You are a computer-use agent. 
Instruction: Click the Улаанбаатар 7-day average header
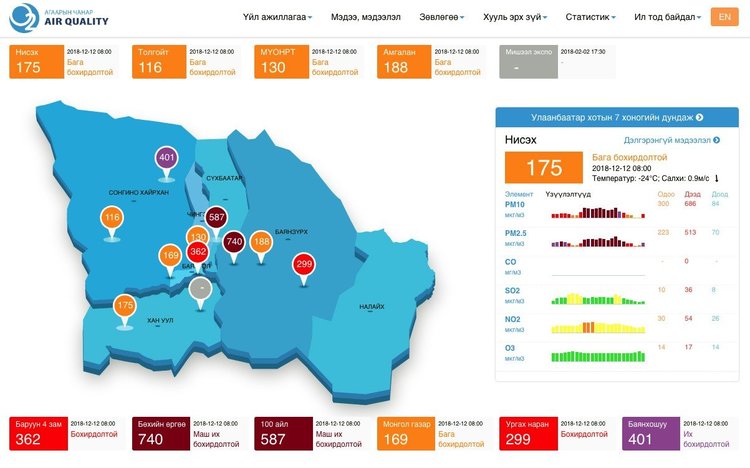[x=617, y=118]
